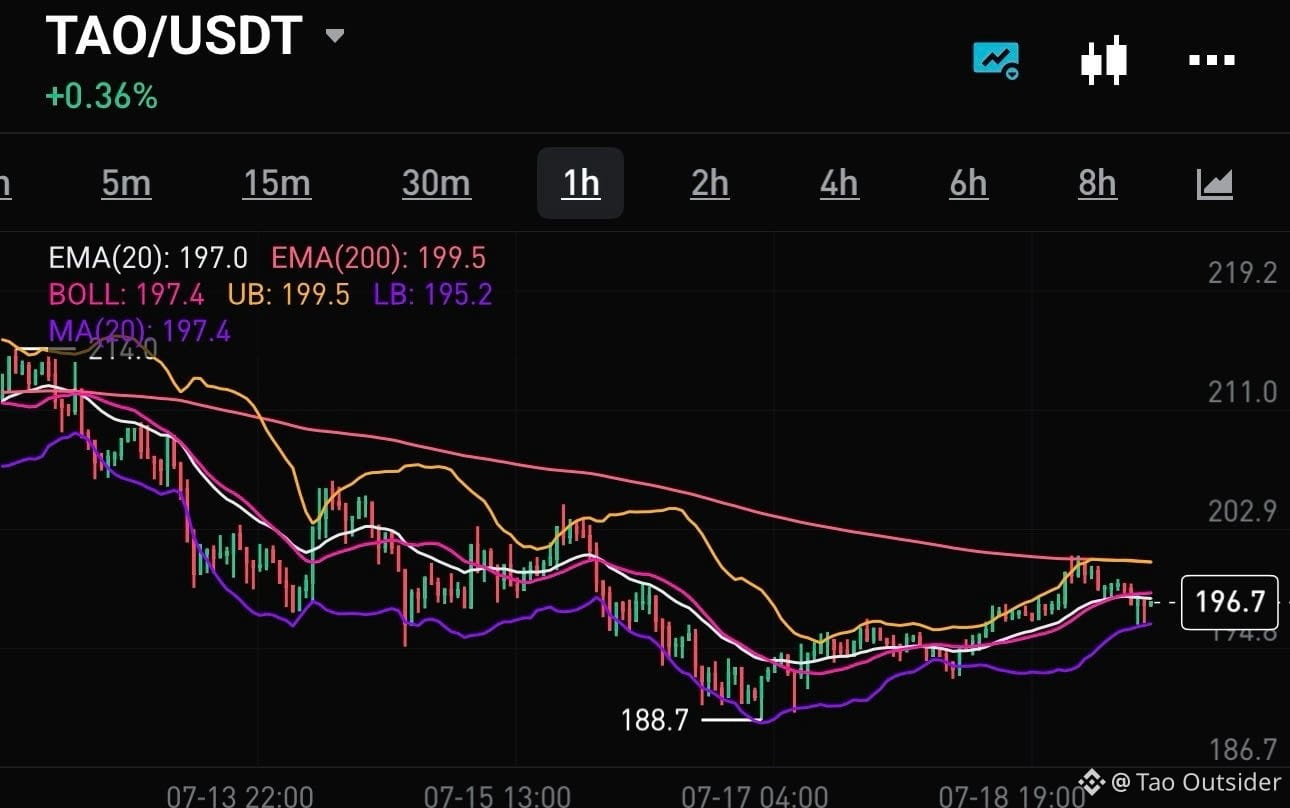Select the 15m timeframe
1290x808 pixels.
[x=276, y=184]
